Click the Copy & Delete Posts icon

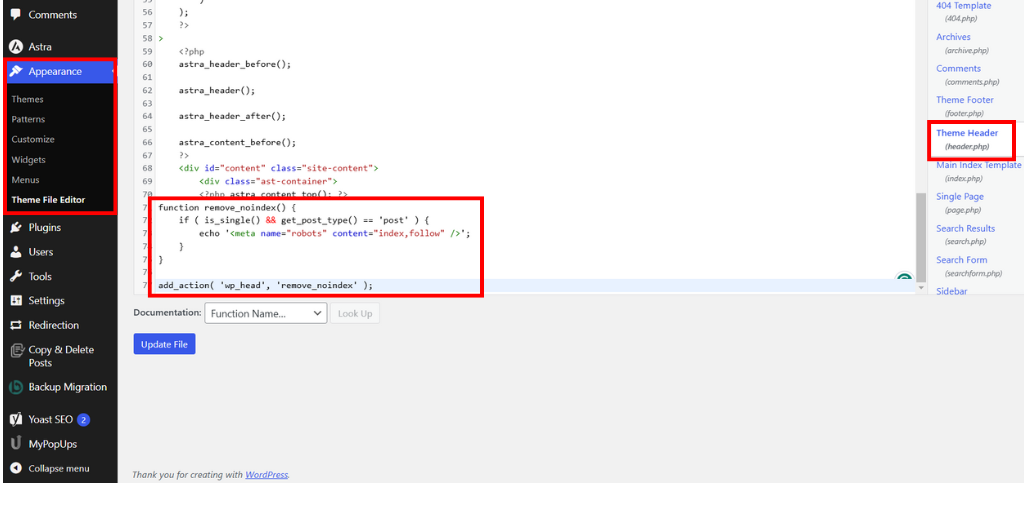point(16,351)
